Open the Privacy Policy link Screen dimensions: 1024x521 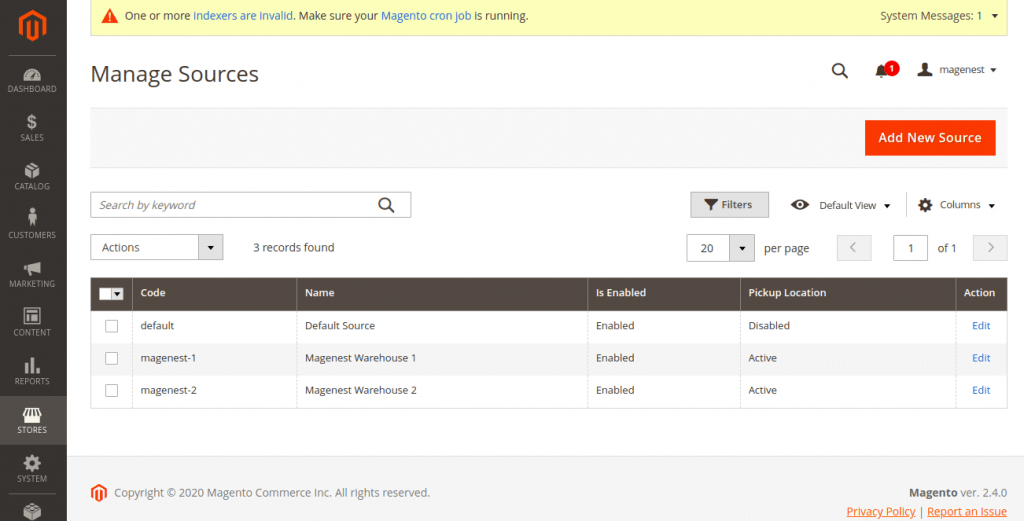pyautogui.click(x=880, y=511)
